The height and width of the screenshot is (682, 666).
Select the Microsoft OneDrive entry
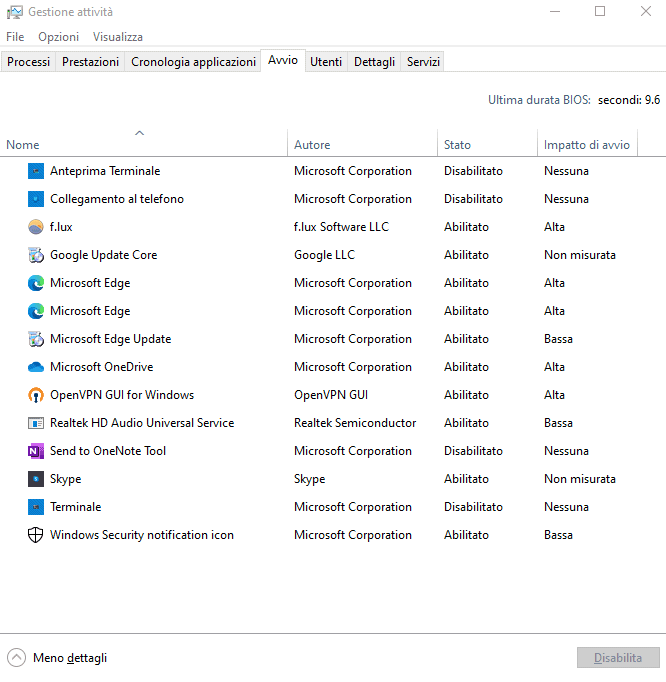(x=101, y=367)
